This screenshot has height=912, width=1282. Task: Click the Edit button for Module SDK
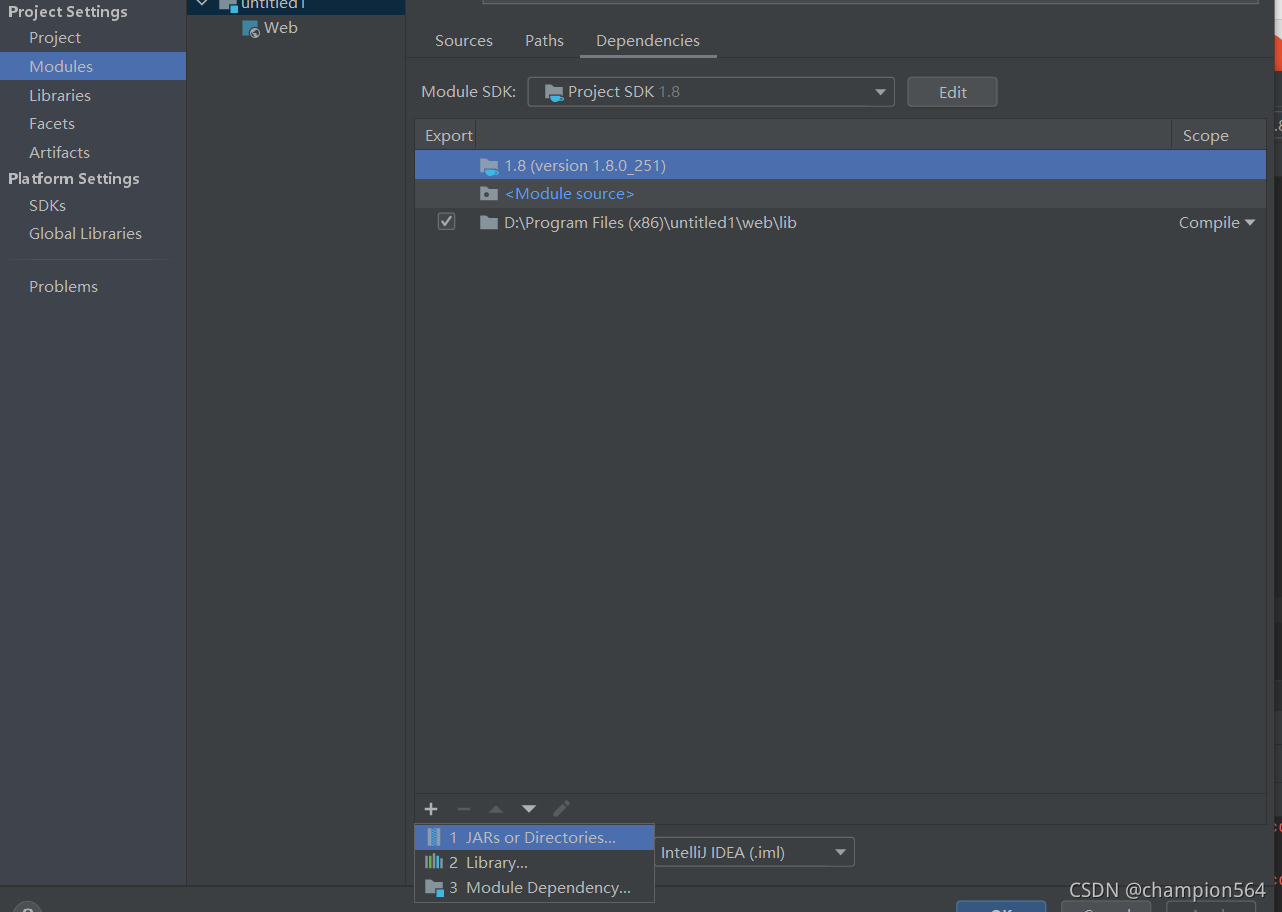click(952, 92)
